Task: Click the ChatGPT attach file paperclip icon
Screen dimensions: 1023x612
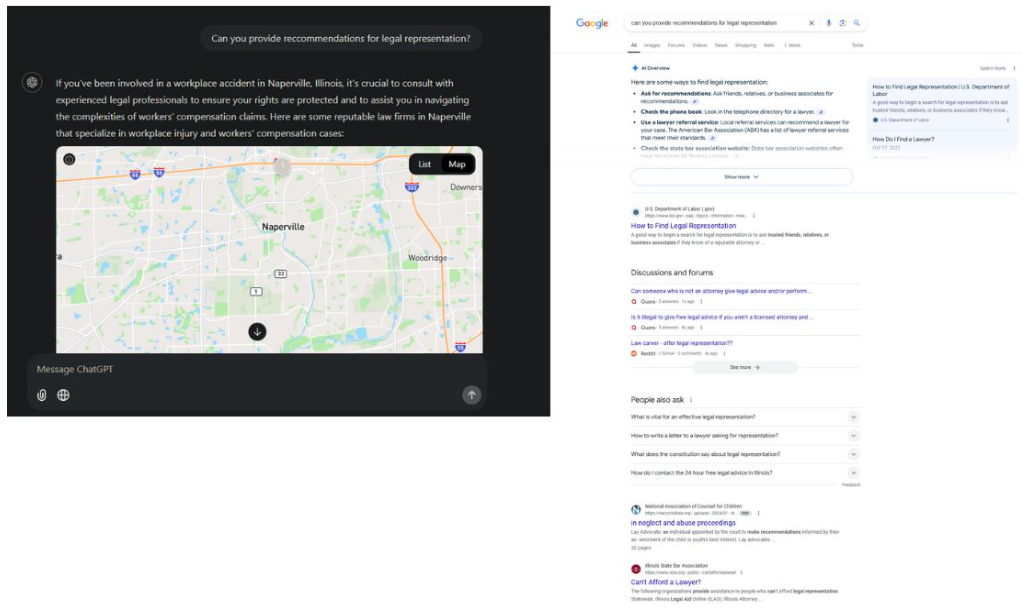Action: coord(42,395)
